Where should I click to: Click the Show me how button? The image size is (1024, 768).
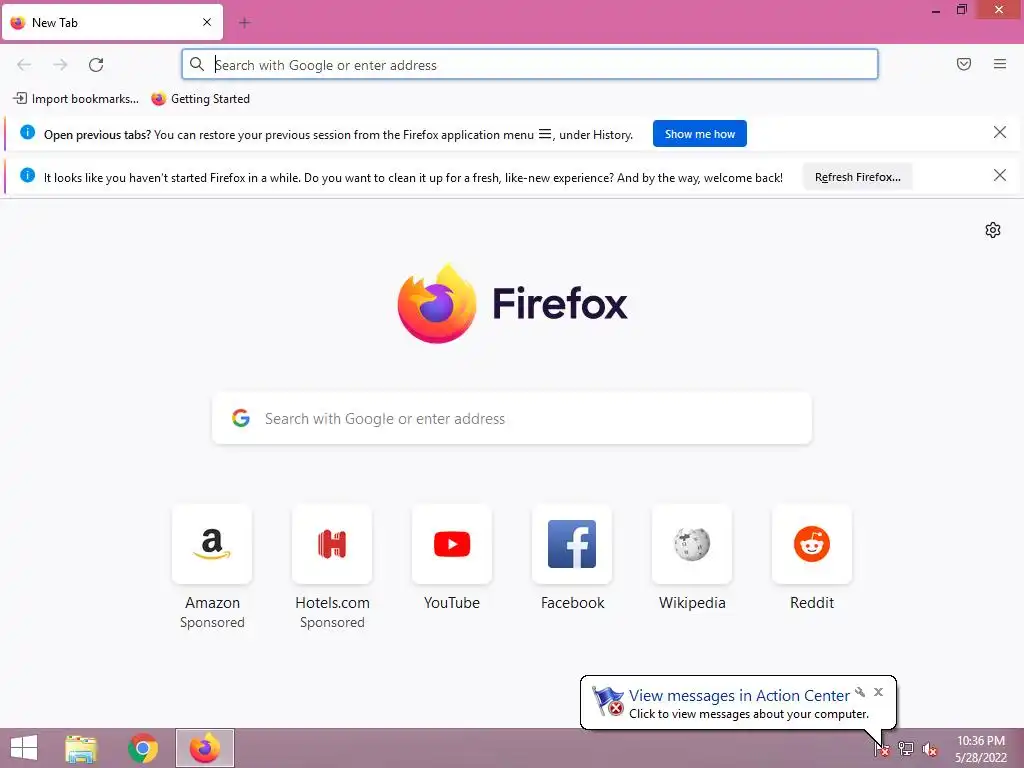point(699,134)
